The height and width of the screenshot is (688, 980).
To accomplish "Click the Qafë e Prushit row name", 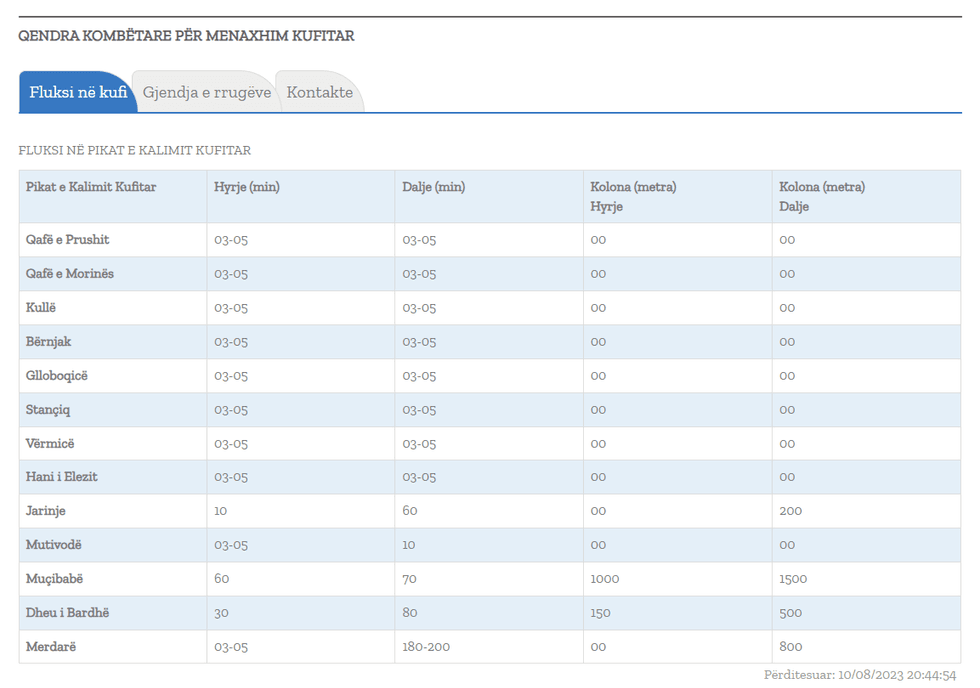I will [68, 240].
